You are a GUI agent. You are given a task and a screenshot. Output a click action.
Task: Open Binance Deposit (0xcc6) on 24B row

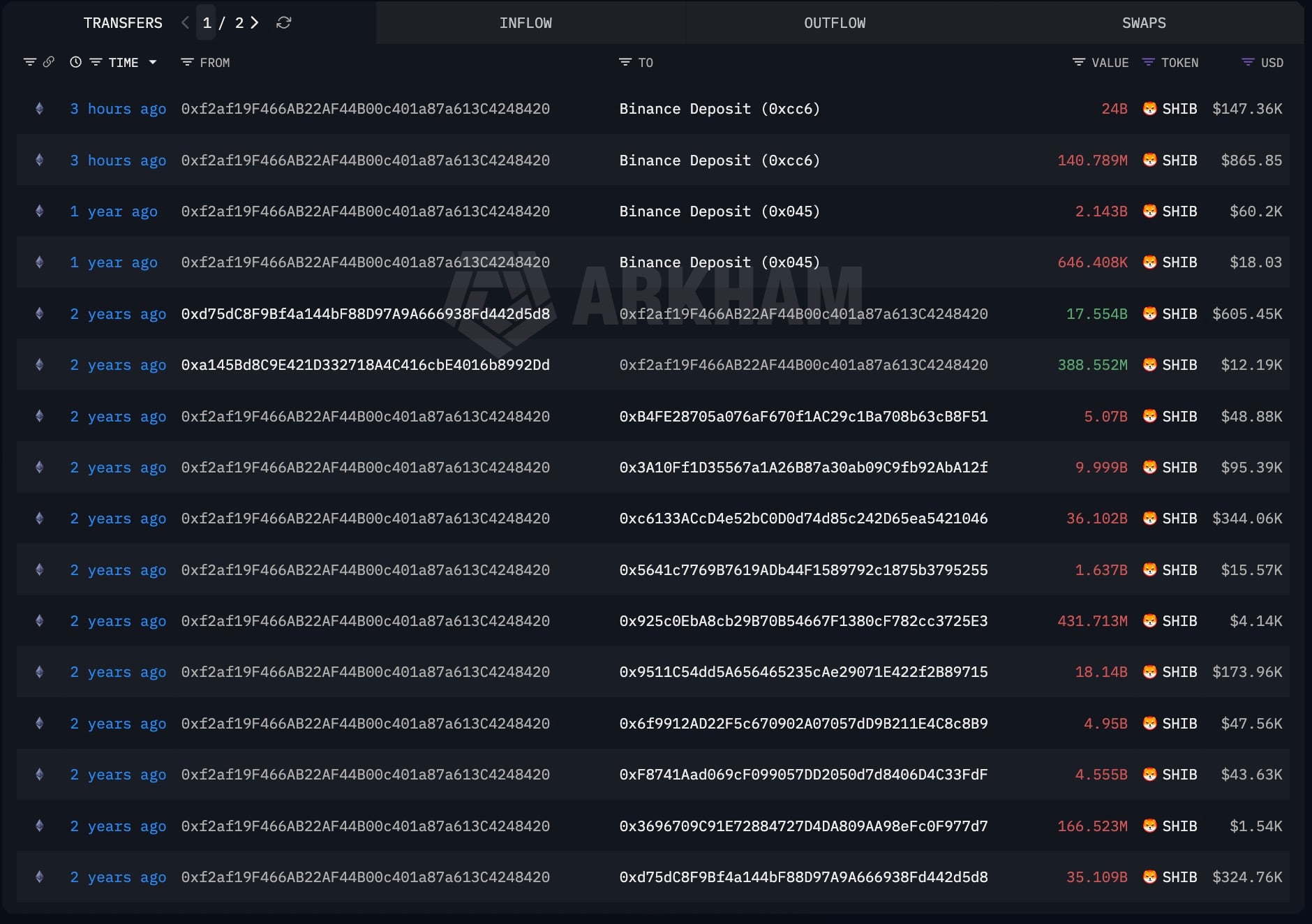click(x=719, y=109)
